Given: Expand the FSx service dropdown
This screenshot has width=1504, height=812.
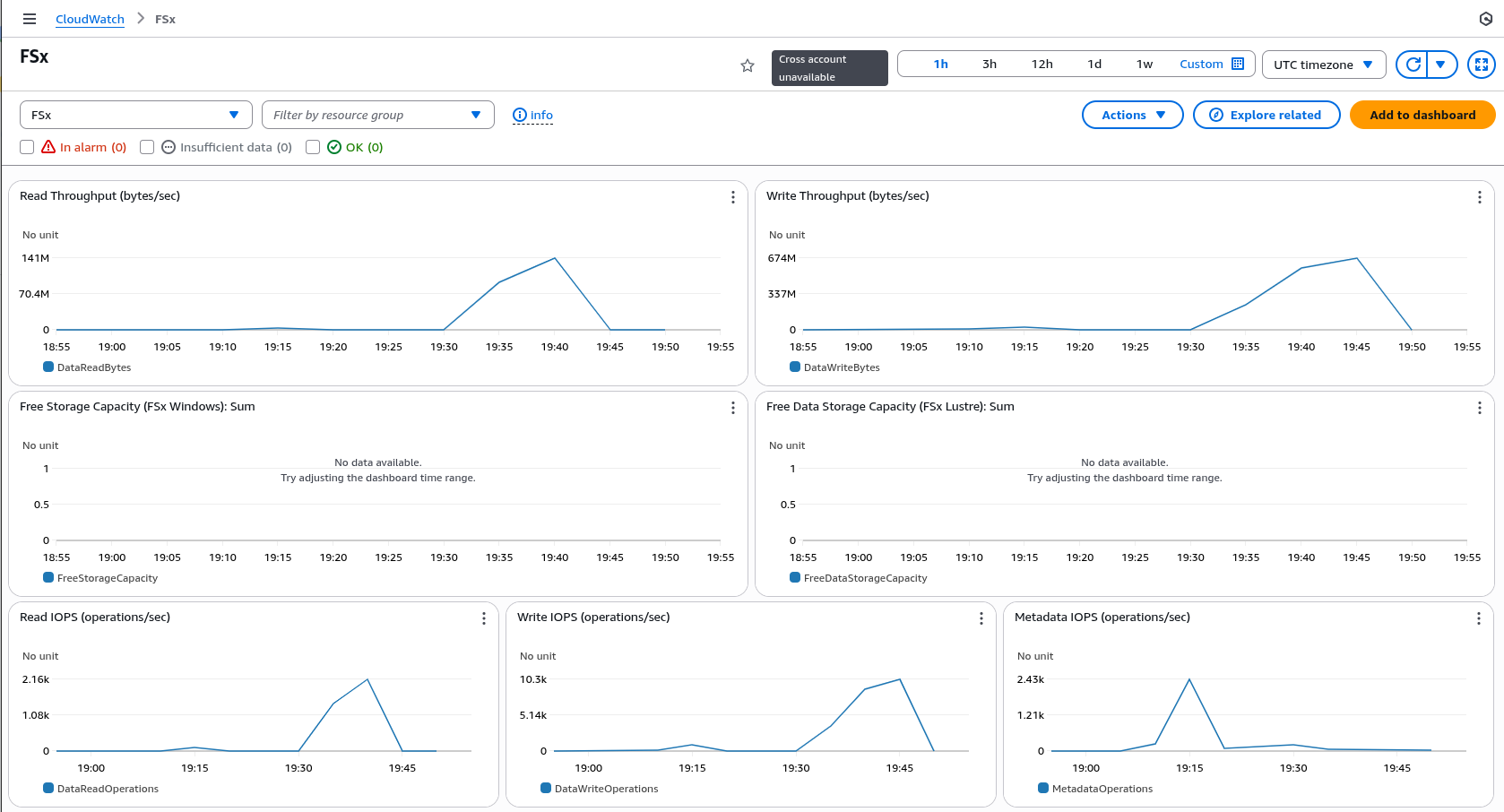Looking at the screenshot, I should click(x=135, y=115).
